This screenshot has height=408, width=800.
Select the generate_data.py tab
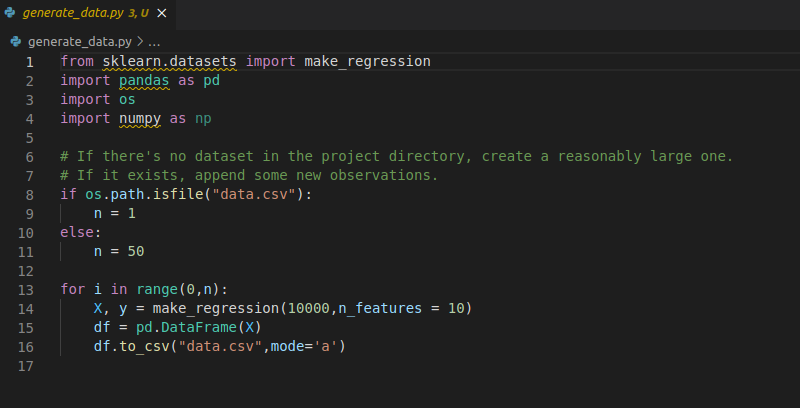coord(88,13)
